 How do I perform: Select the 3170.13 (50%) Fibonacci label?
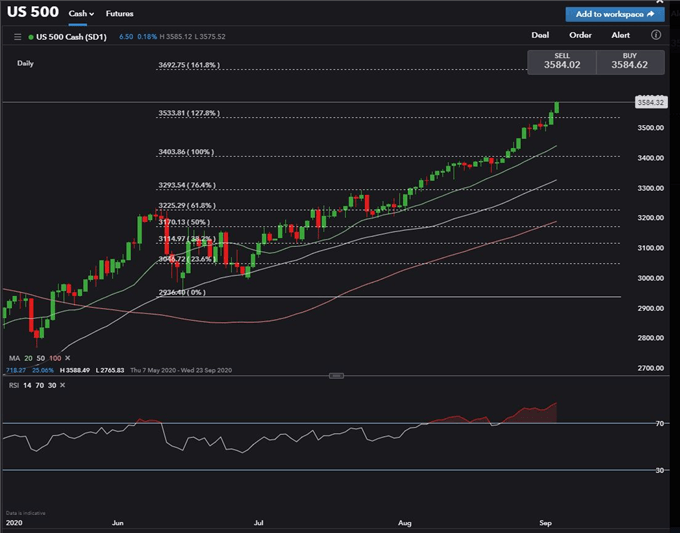pyautogui.click(x=184, y=222)
